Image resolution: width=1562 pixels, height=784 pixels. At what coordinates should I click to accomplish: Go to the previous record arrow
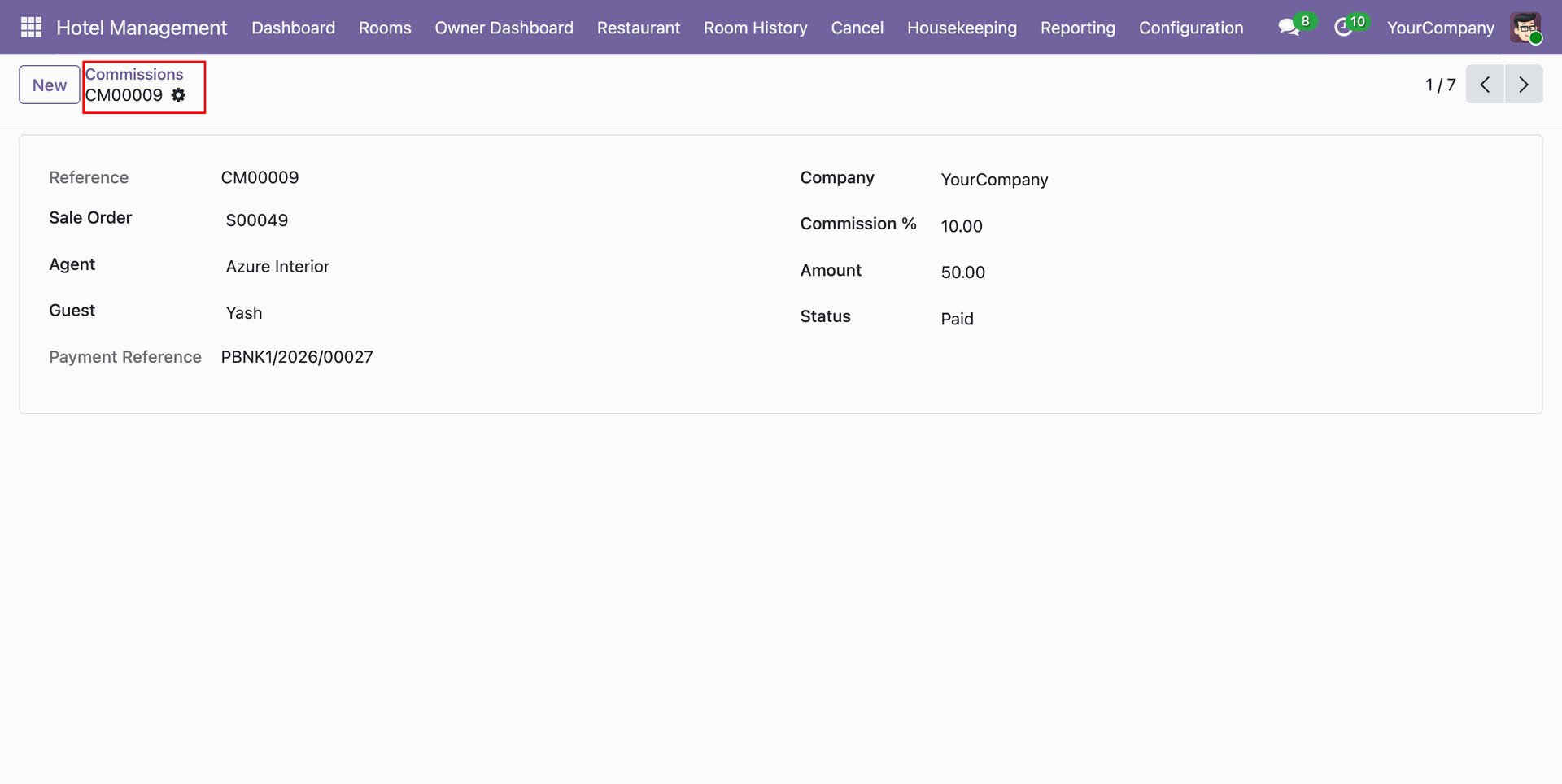[x=1485, y=85]
